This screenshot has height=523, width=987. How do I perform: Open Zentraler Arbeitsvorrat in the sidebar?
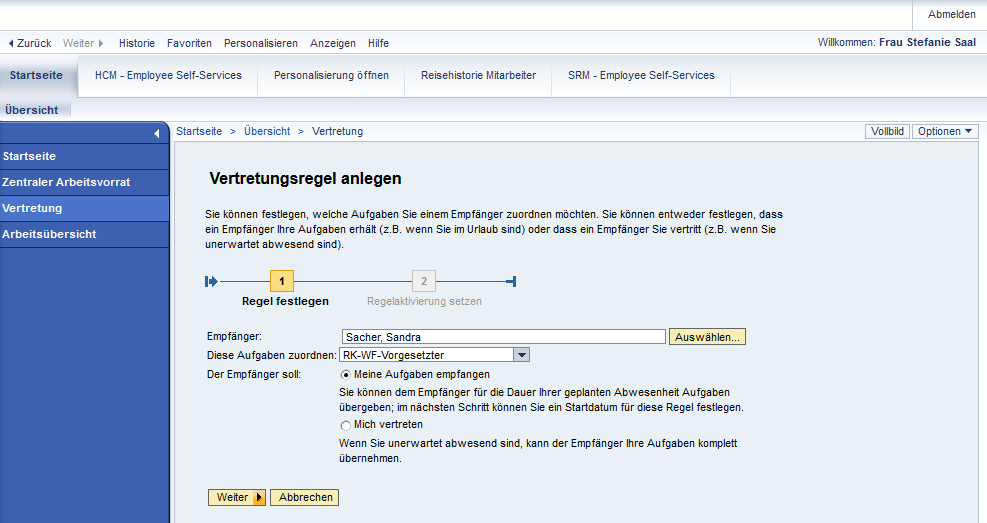(x=66, y=182)
